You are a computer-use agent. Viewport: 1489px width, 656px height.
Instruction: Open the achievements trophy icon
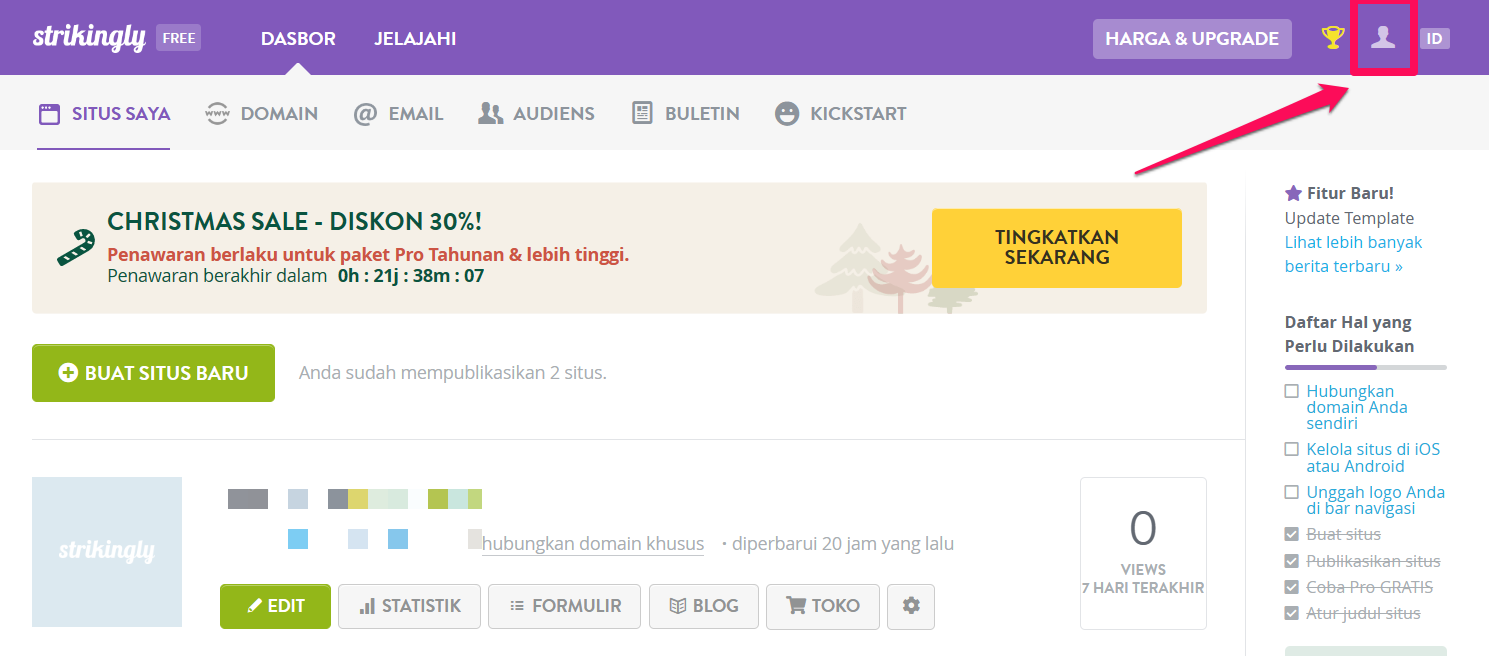(x=1332, y=38)
